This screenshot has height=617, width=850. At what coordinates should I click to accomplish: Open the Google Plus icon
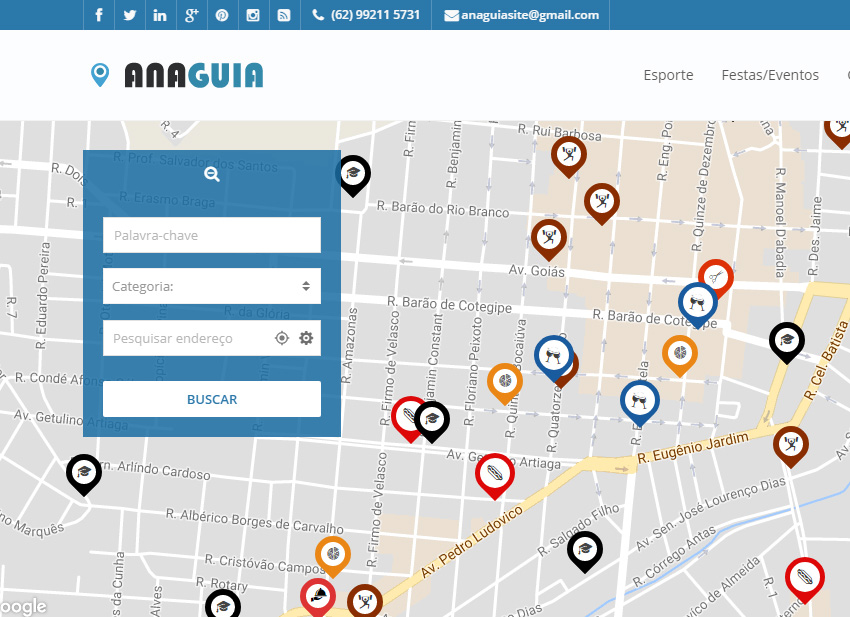pos(191,15)
